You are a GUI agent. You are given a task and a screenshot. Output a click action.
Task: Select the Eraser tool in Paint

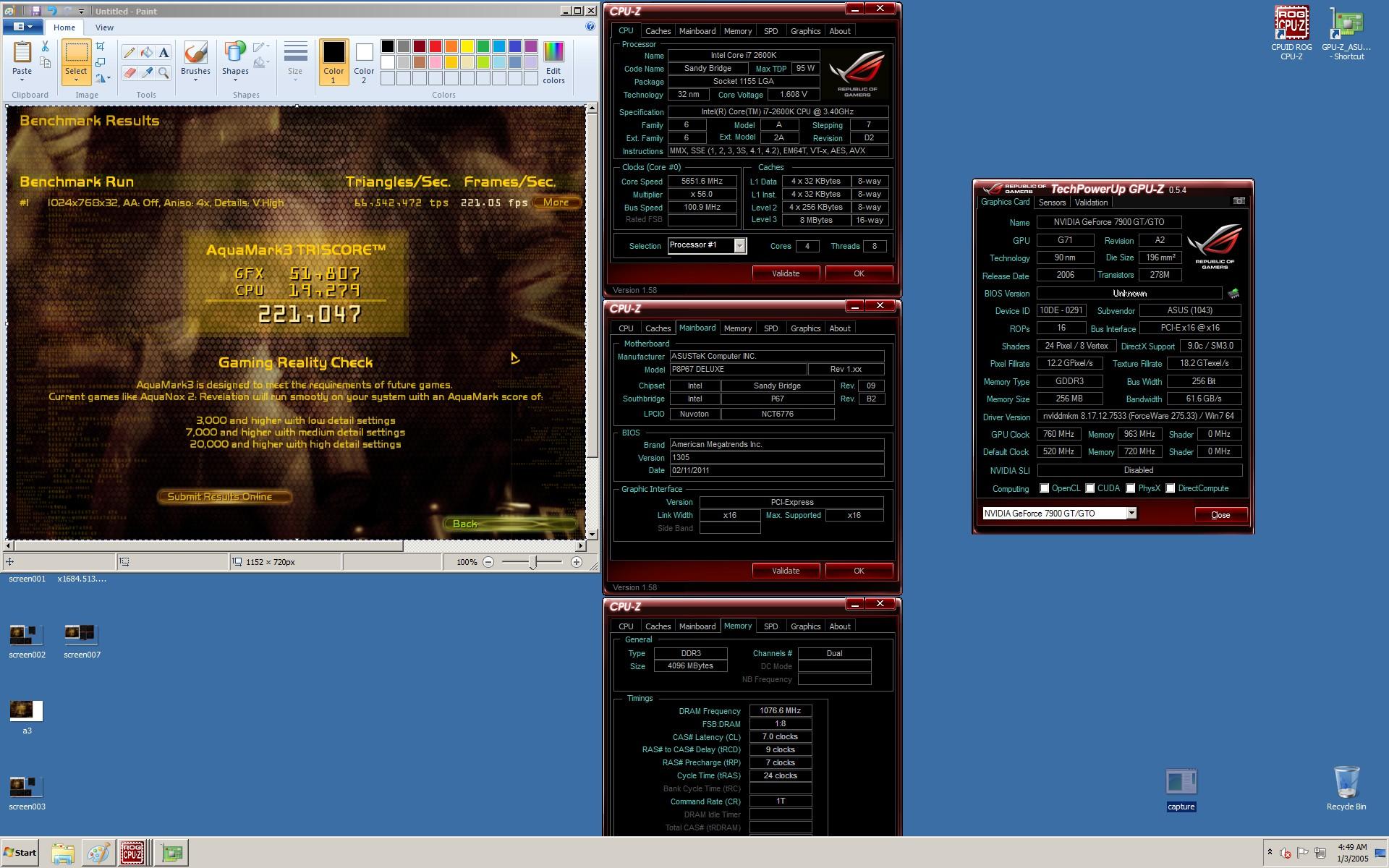(x=129, y=72)
